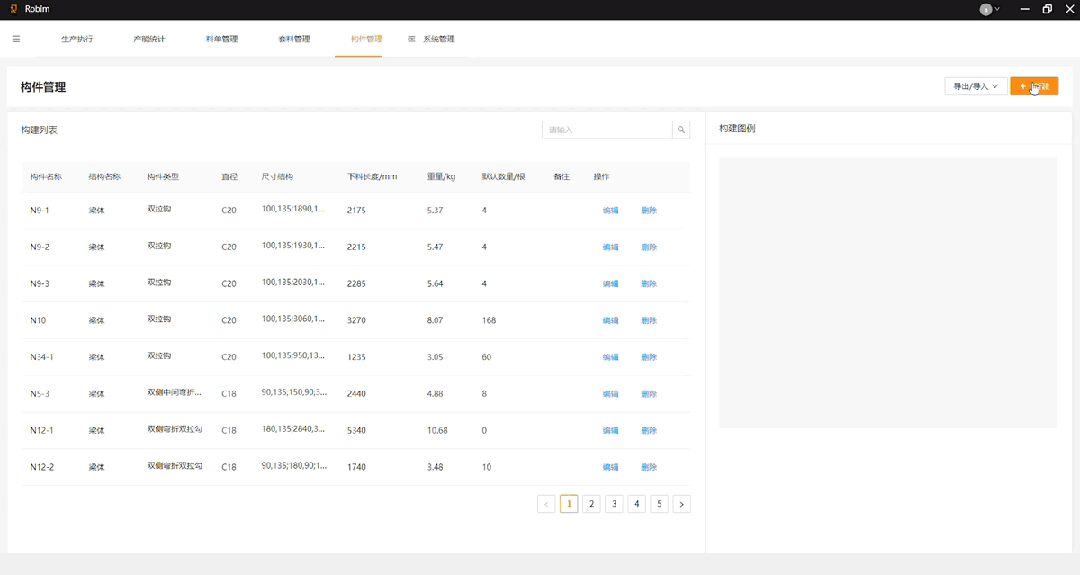Select the N9-2 component name cell
Viewport: 1080px width, 575px height.
tap(40, 247)
